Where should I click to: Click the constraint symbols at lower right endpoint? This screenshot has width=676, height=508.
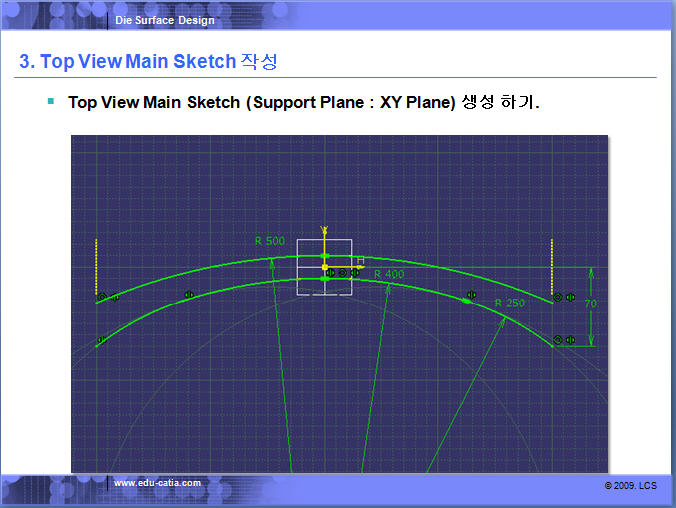pyautogui.click(x=564, y=340)
